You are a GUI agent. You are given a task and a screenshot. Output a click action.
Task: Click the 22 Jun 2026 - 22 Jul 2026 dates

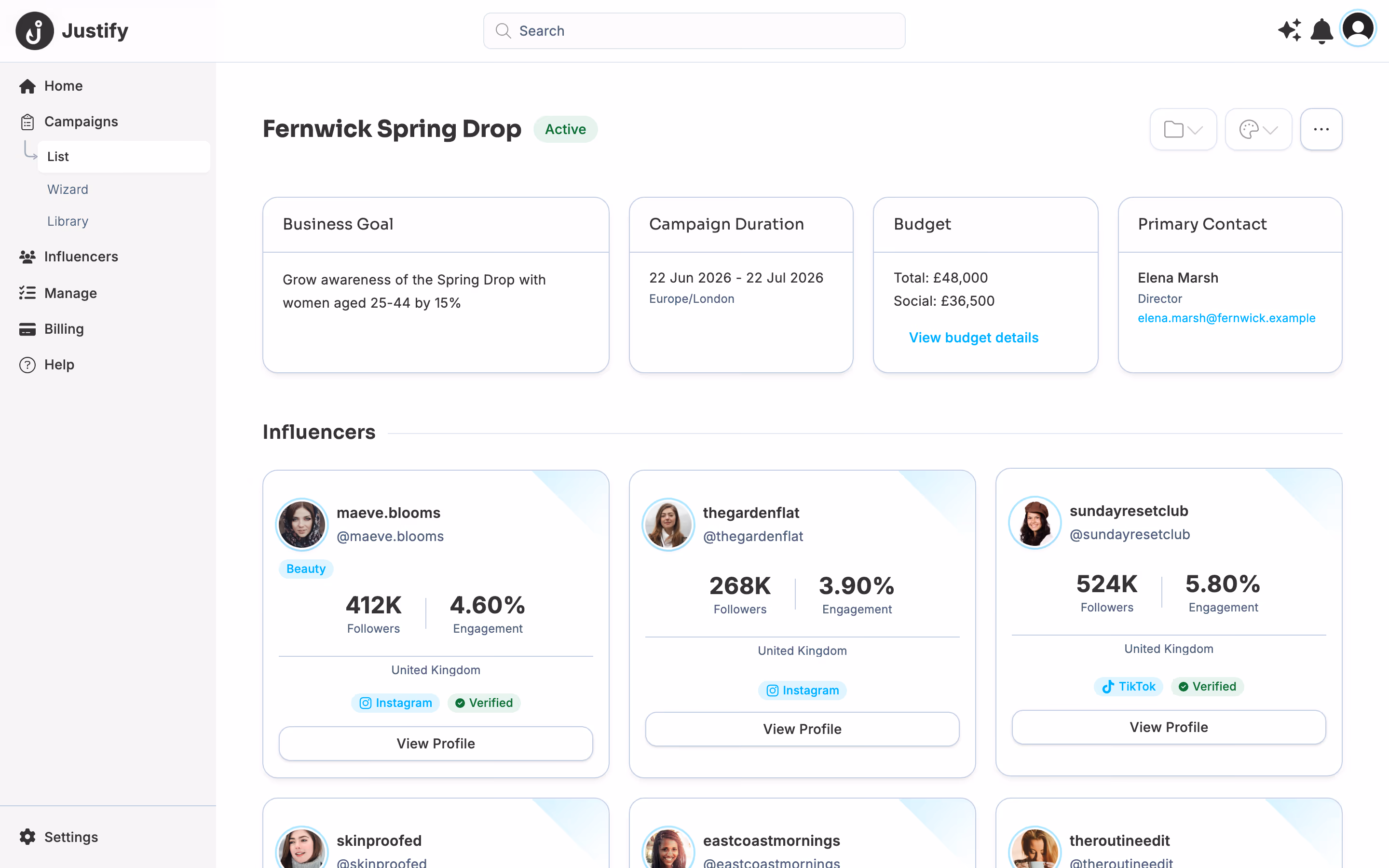pyautogui.click(x=736, y=278)
